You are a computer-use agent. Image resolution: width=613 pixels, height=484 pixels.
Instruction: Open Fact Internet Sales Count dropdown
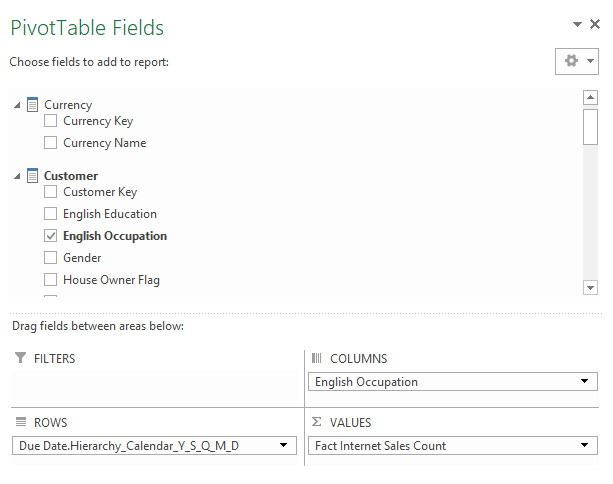[x=584, y=446]
